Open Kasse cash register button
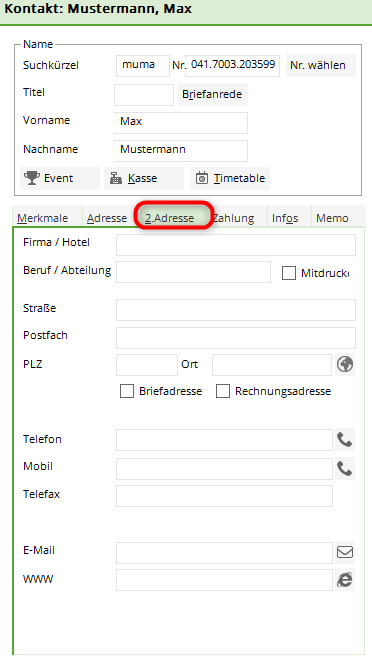This screenshot has width=372, height=668. [x=144, y=178]
